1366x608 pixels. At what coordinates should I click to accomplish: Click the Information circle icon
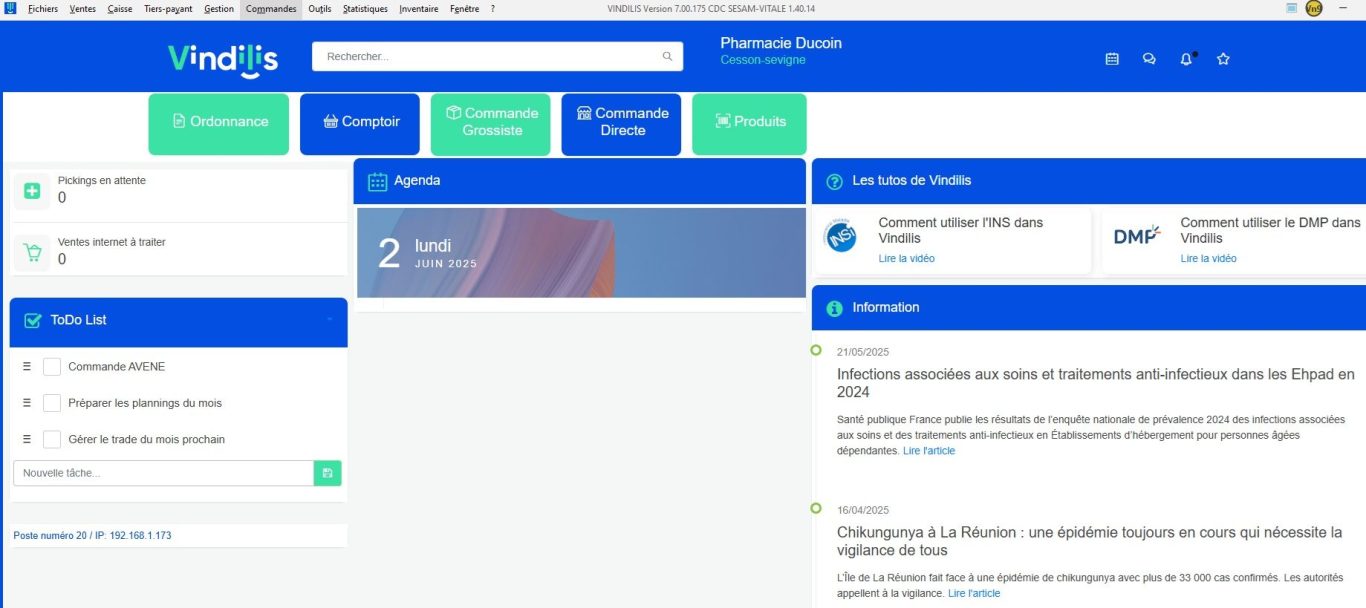pos(834,308)
